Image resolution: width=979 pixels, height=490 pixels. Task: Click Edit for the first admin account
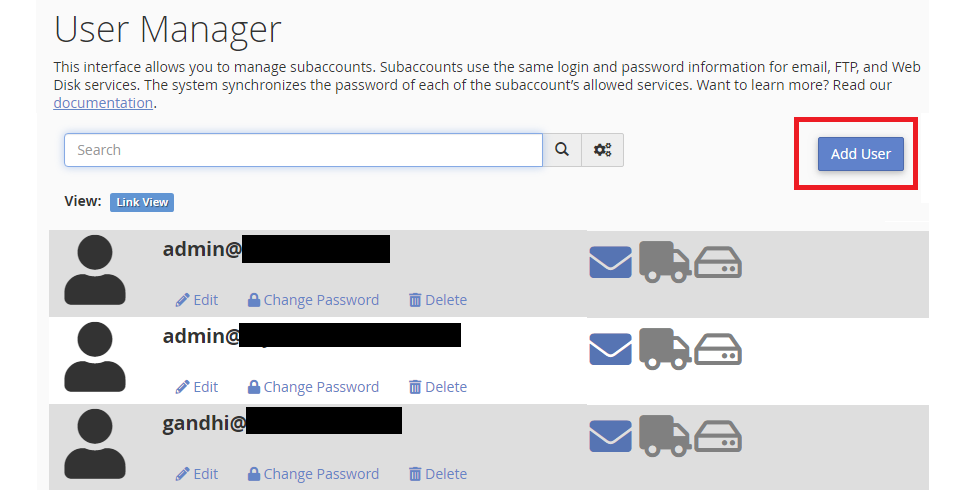(x=197, y=300)
